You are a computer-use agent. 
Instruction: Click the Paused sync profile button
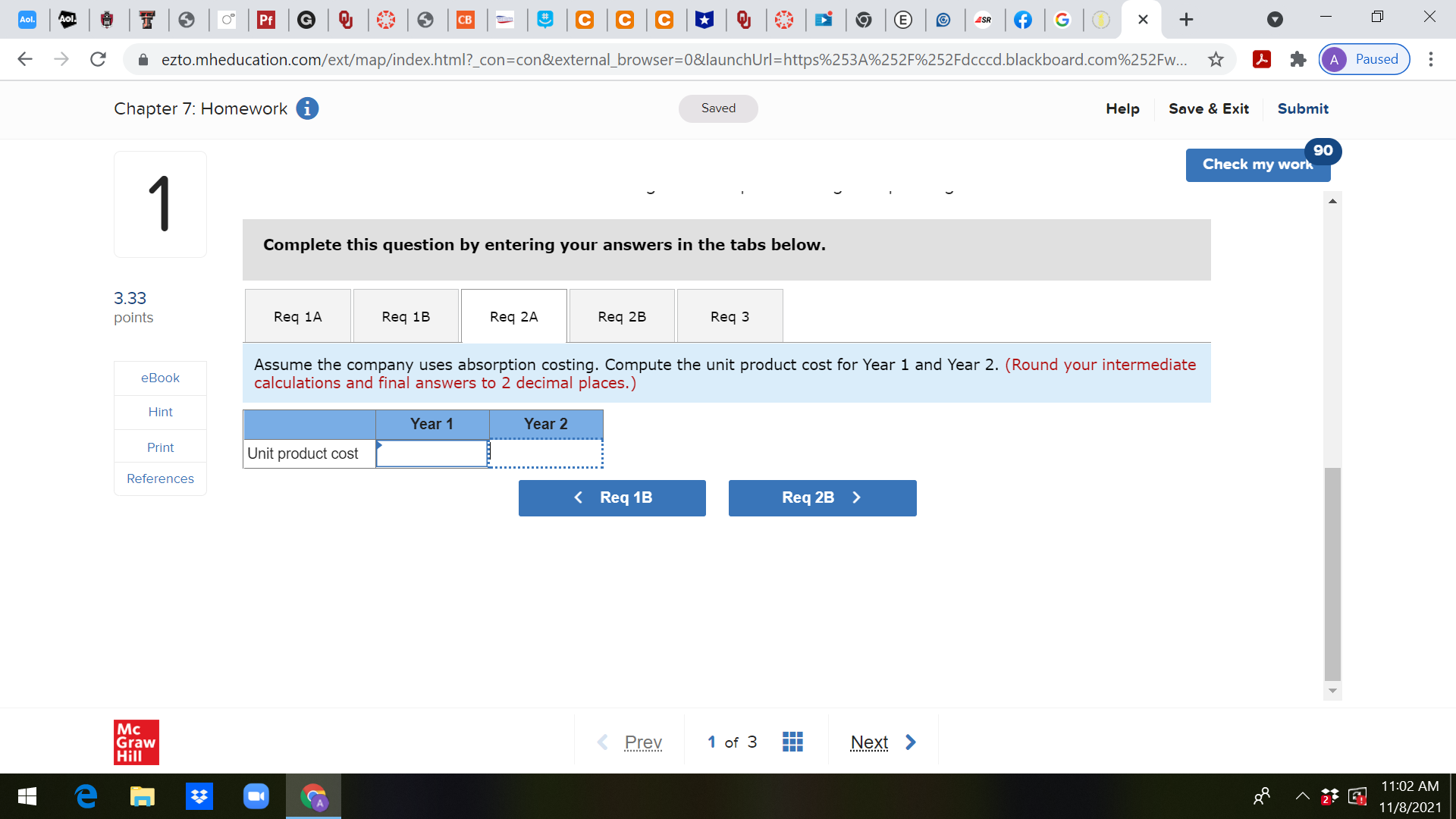tap(1363, 59)
